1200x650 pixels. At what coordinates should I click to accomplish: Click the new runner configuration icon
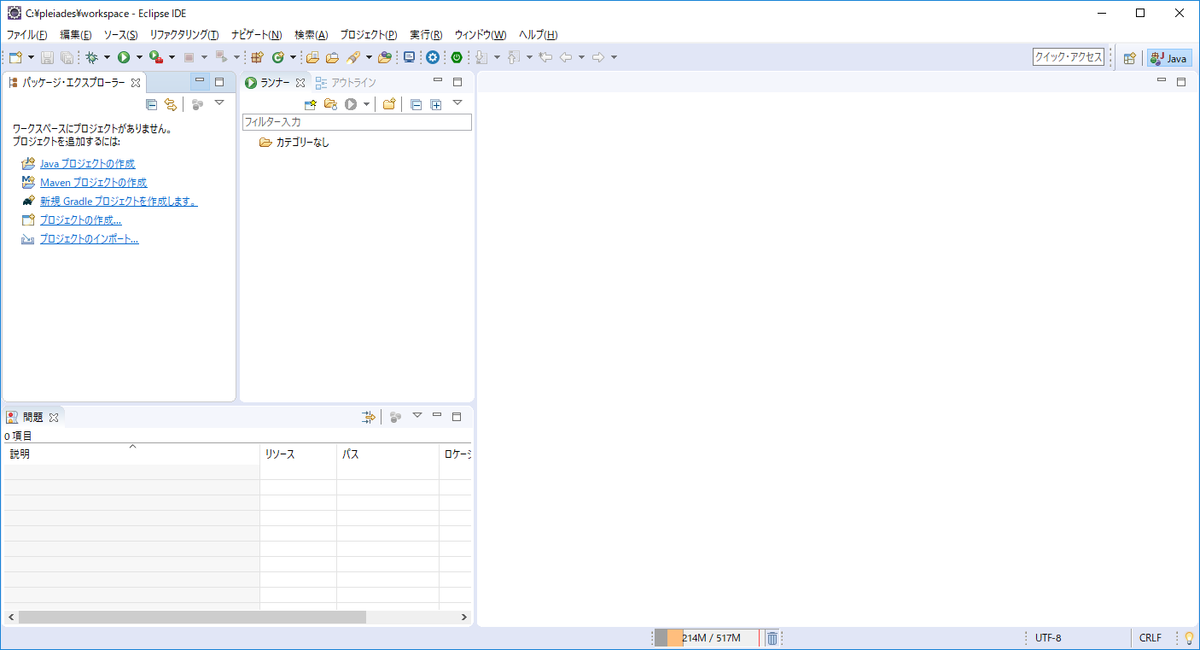310,104
